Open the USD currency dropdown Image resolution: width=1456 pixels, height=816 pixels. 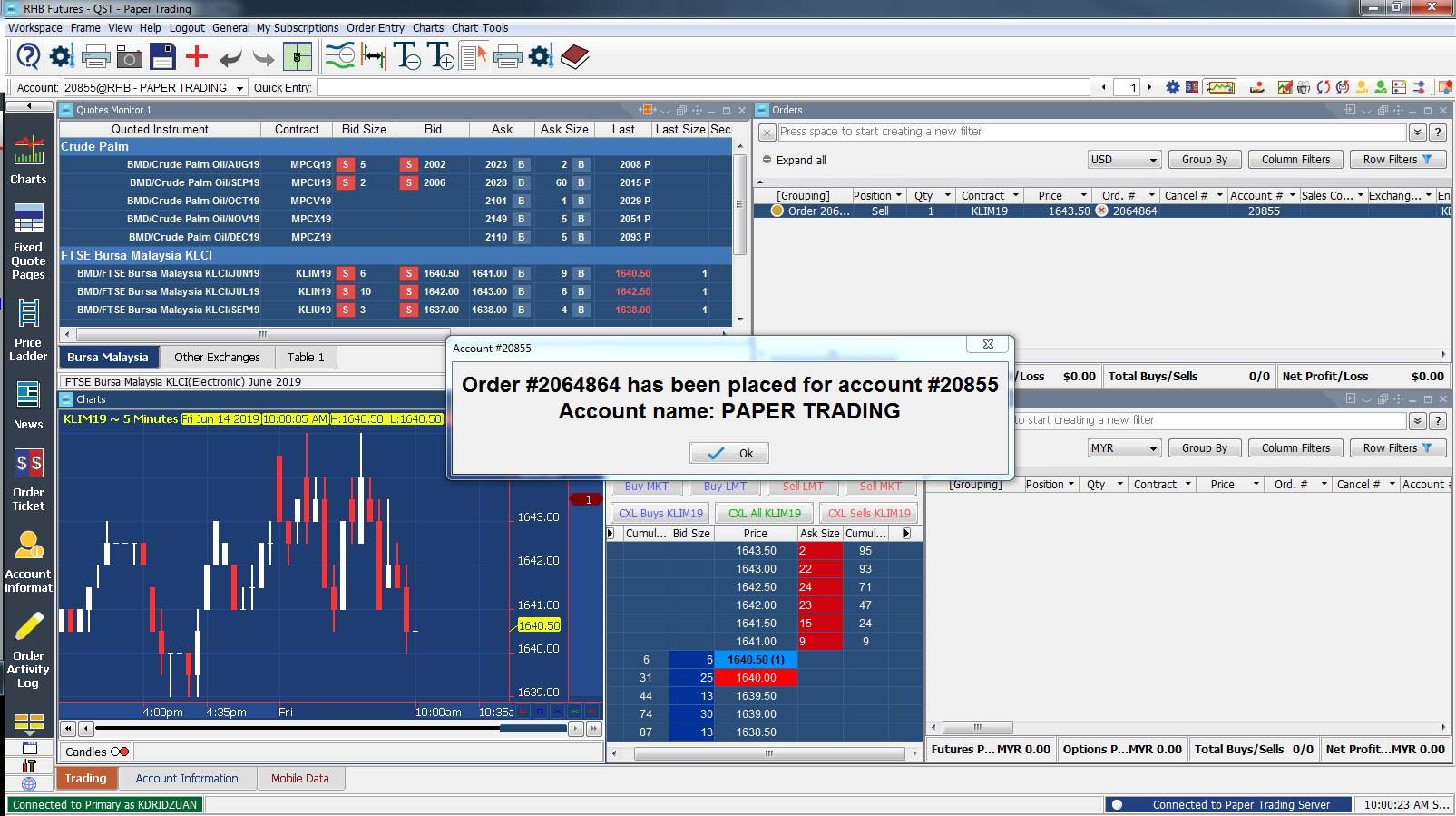point(1124,159)
